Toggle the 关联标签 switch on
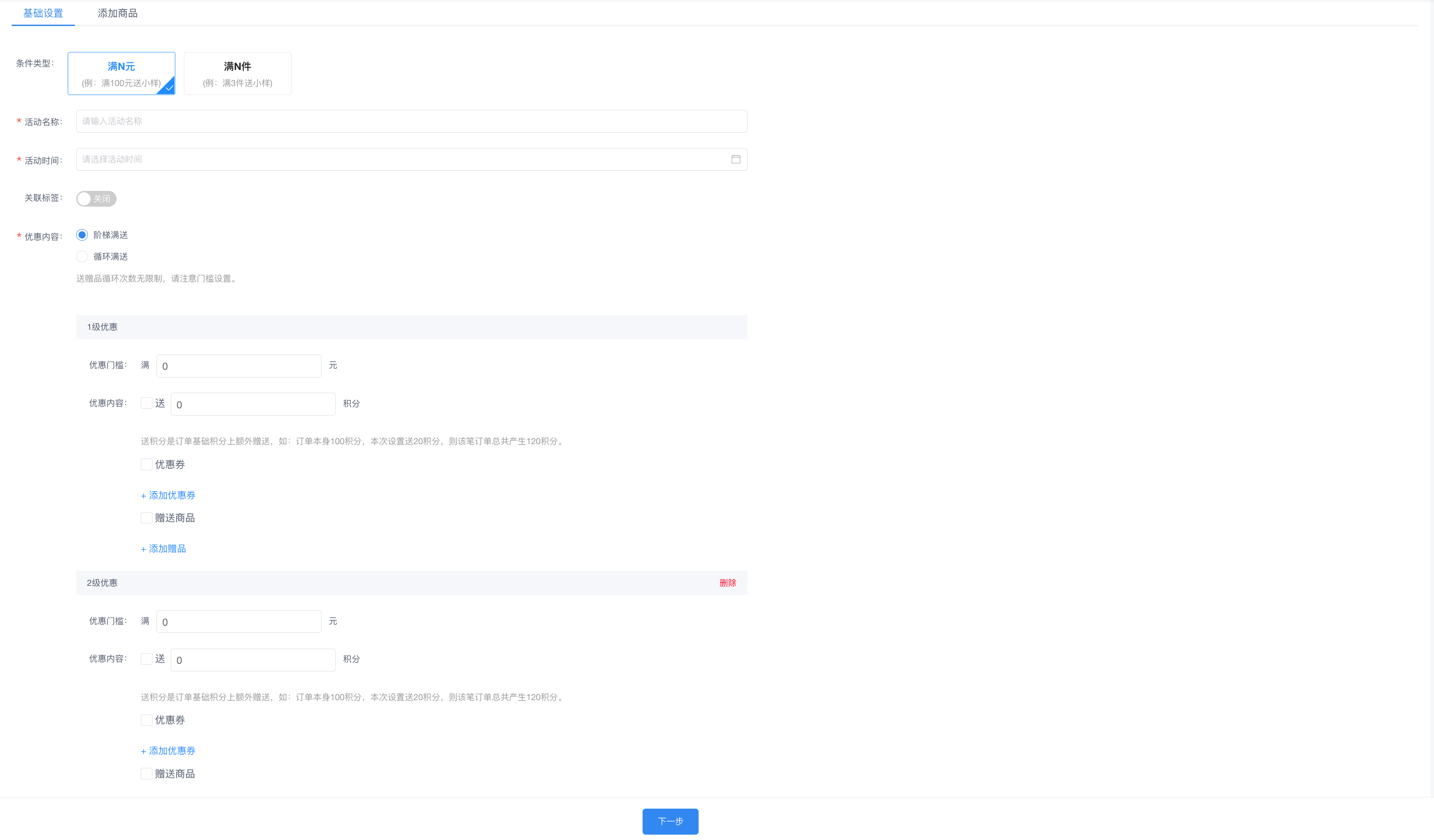Viewport: 1434px width, 840px height. click(96, 199)
